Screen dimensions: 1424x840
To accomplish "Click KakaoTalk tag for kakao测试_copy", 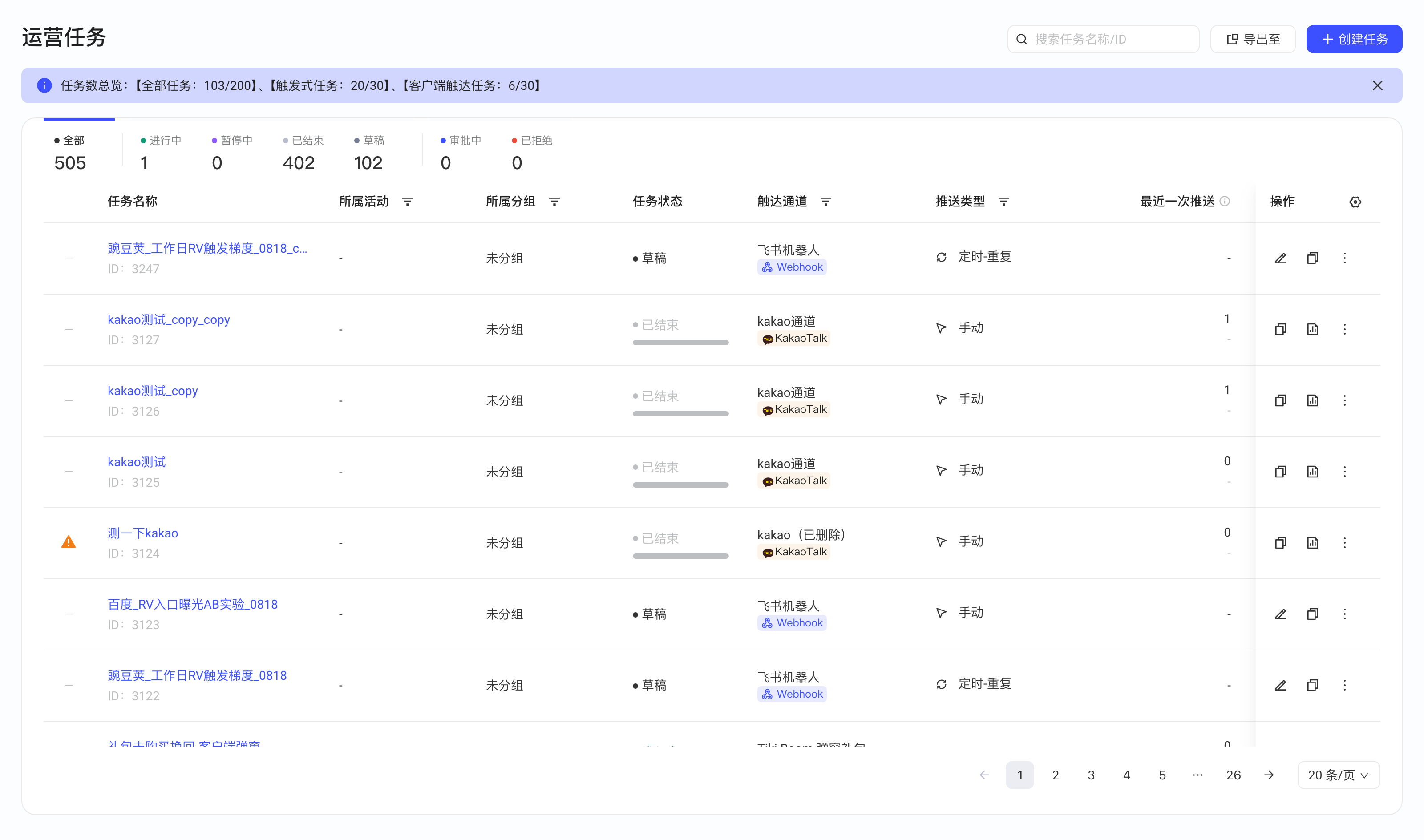I will [793, 409].
